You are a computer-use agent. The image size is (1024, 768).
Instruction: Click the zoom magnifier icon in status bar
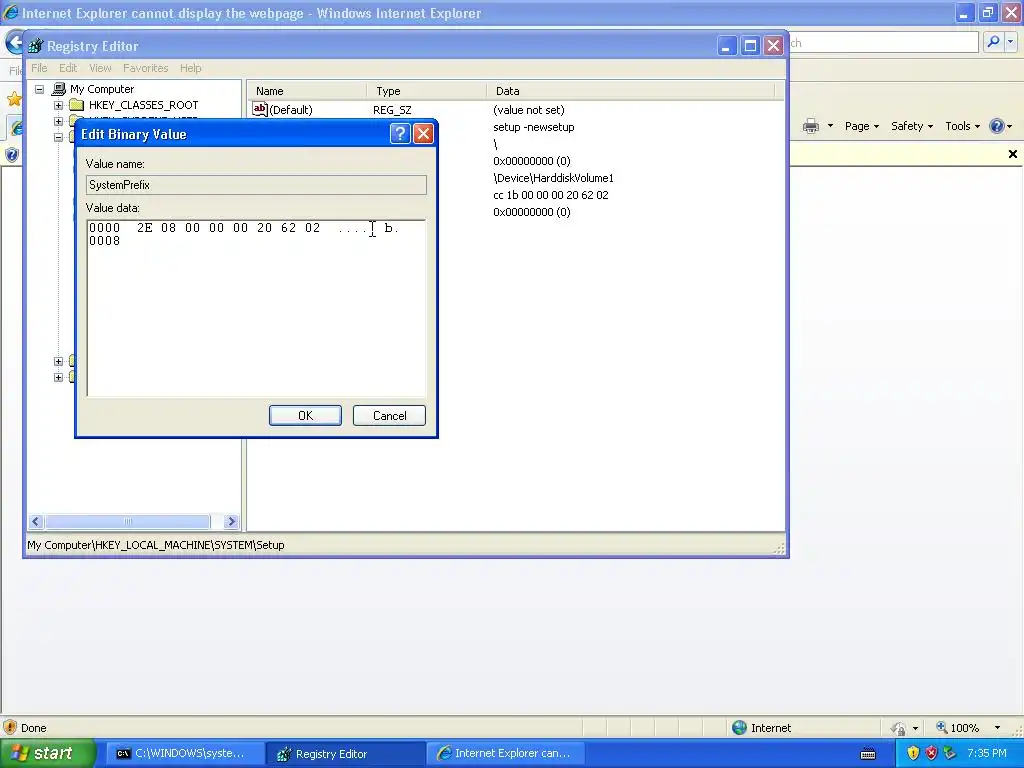942,727
